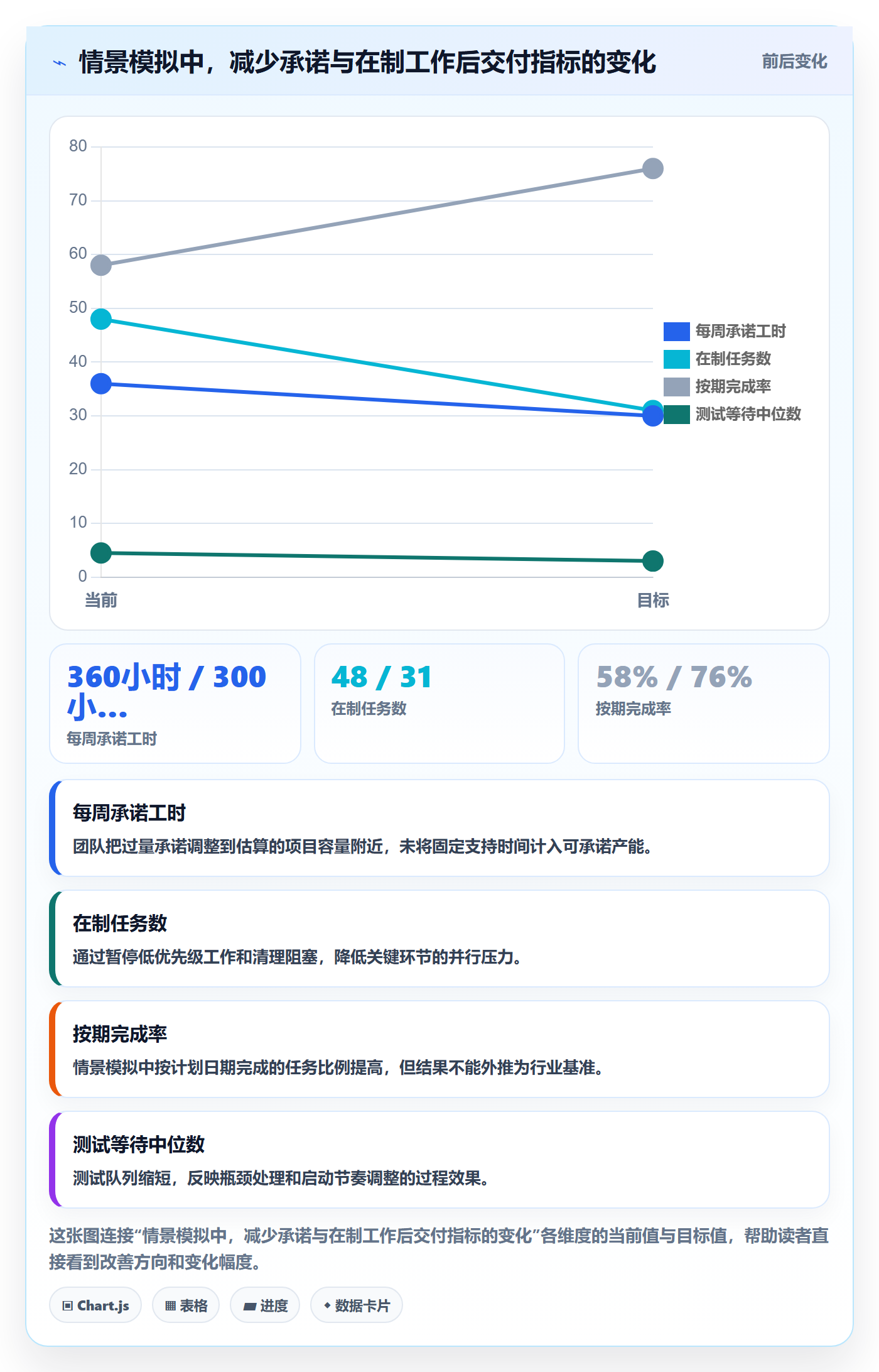The width and height of the screenshot is (879, 1372).
Task: Hide the 测试等待中位数 series via legend label
Action: pos(748,414)
